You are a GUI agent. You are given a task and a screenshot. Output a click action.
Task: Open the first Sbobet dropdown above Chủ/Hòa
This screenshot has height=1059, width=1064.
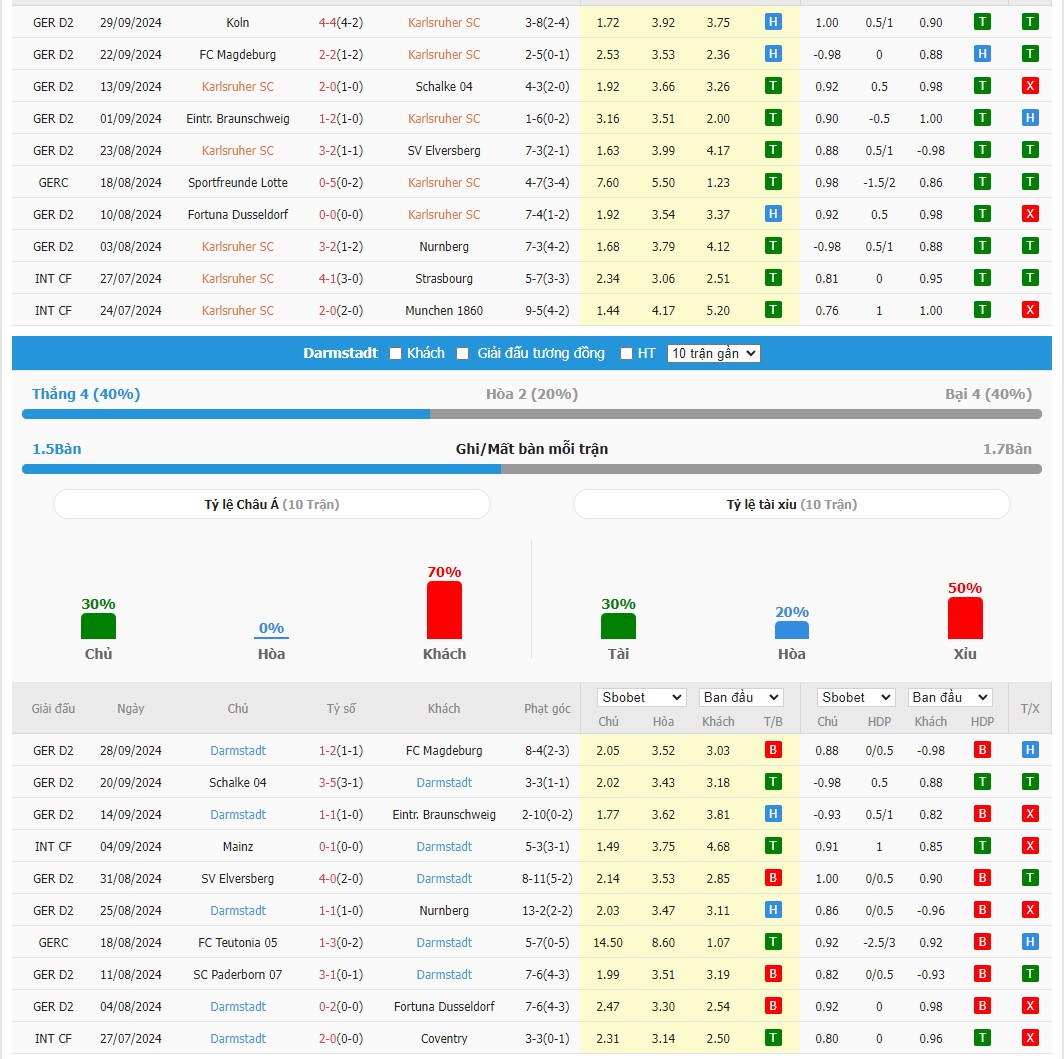[x=641, y=697]
